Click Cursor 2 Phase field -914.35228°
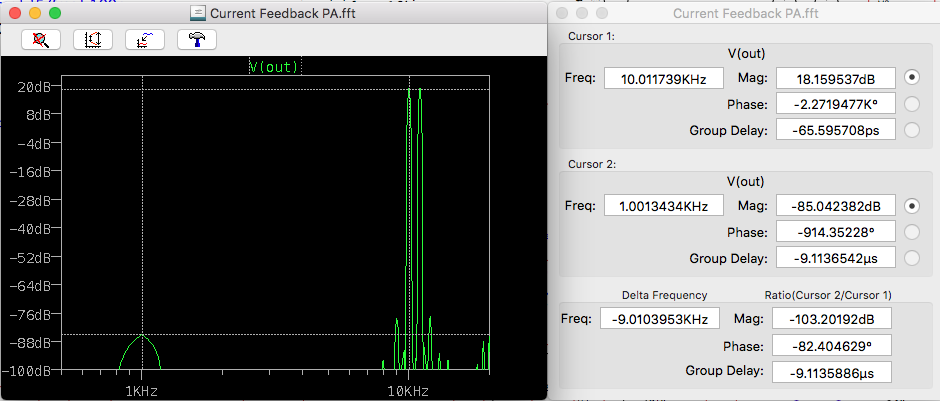The width and height of the screenshot is (940, 401). (x=836, y=232)
